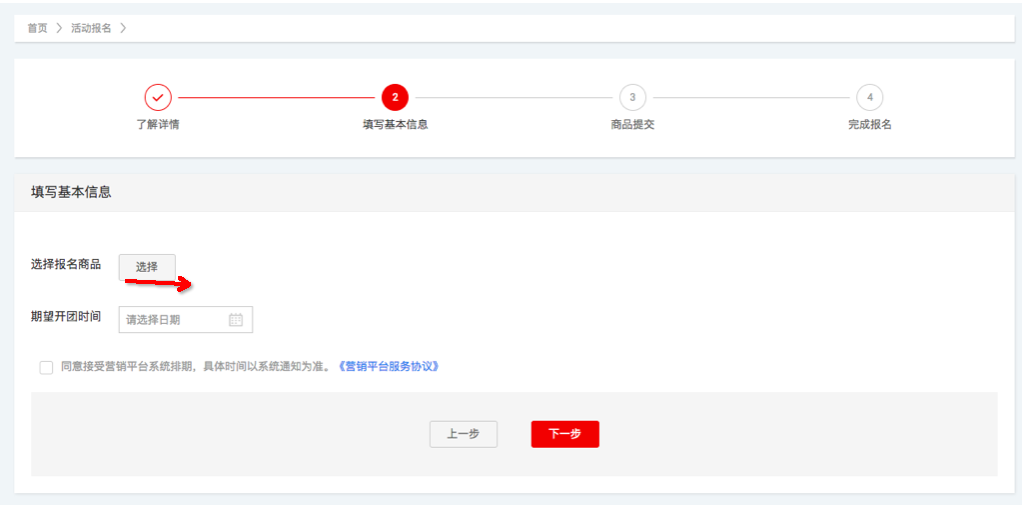Navigate to 活动报名 breadcrumb item
The width and height of the screenshot is (1022, 509).
tap(91, 28)
